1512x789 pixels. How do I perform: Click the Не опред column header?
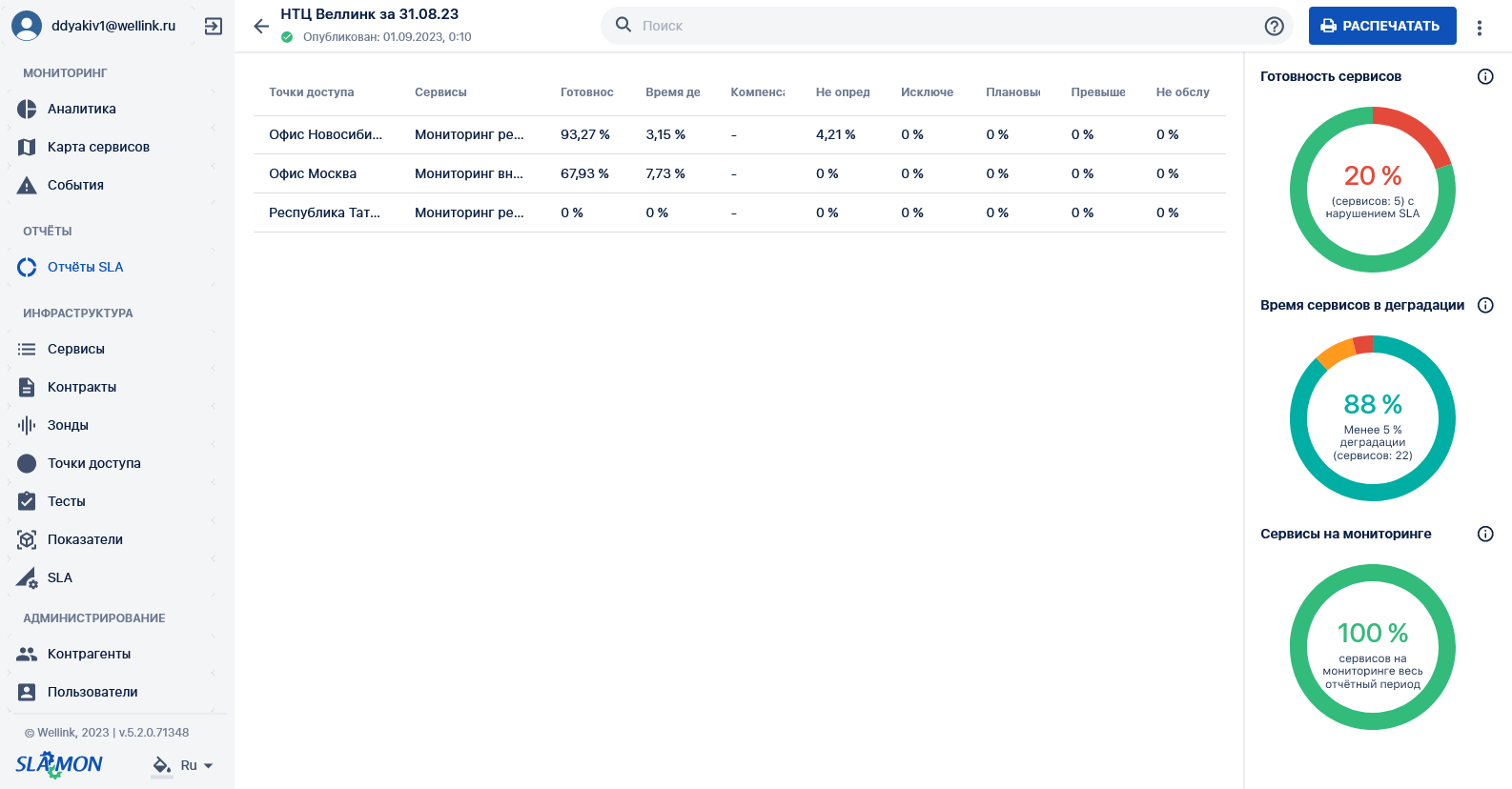[843, 92]
